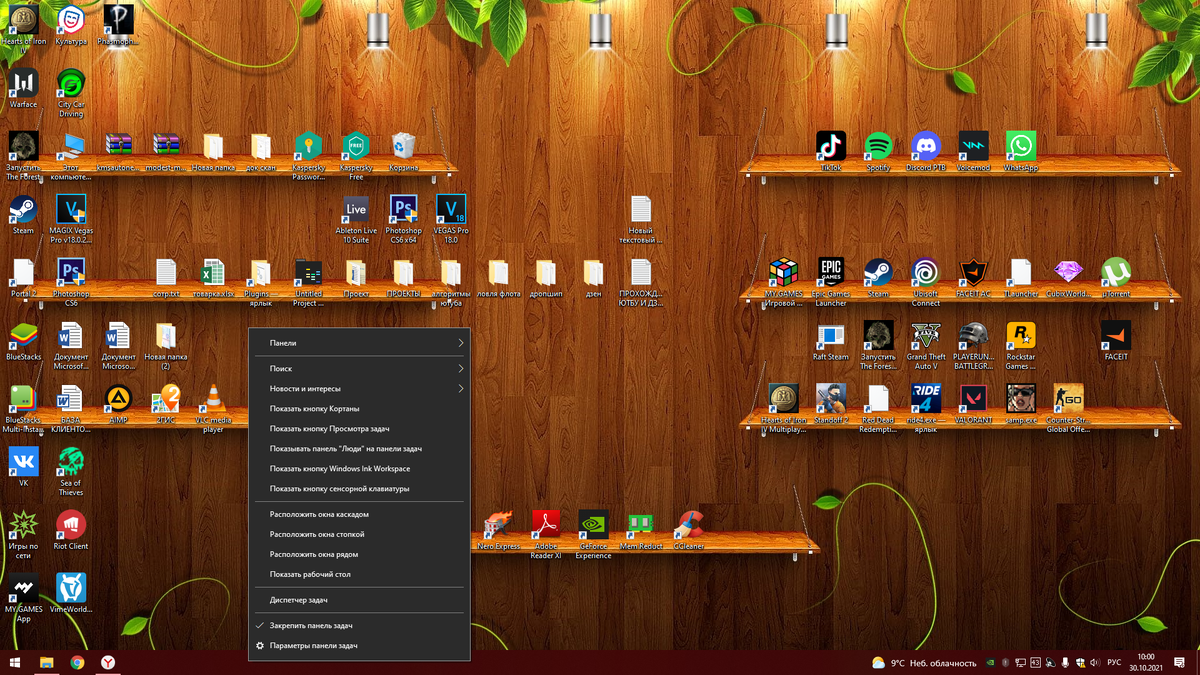Viewport: 1200px width, 675px height.
Task: Select the товарка.xlsx file
Action: click(213, 278)
